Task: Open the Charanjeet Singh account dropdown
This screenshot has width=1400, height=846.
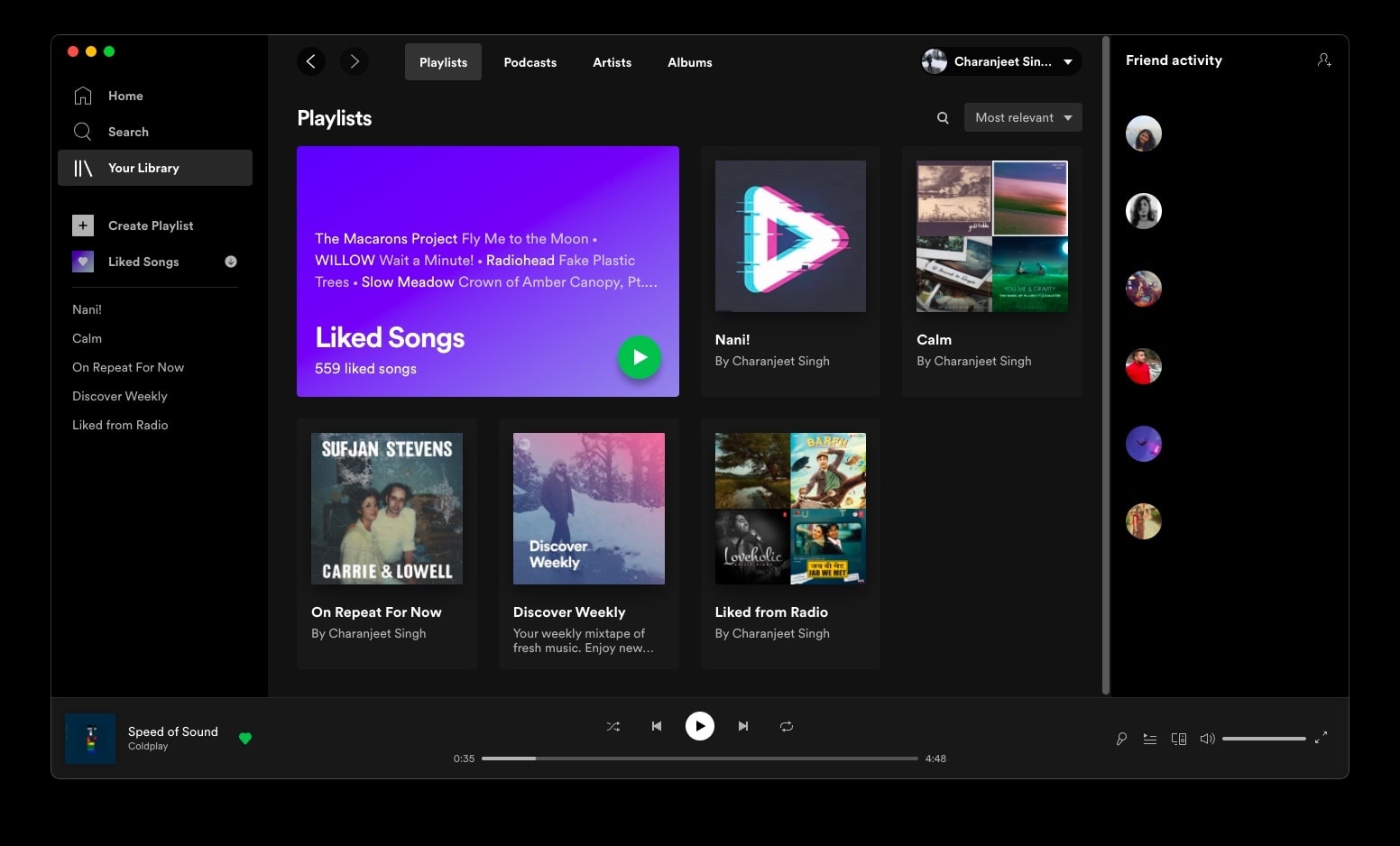Action: point(999,61)
